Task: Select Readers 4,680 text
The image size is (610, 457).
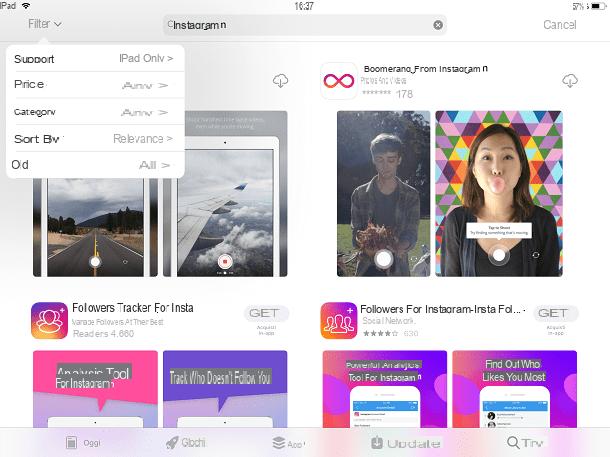Action: pyautogui.click(x=103, y=333)
